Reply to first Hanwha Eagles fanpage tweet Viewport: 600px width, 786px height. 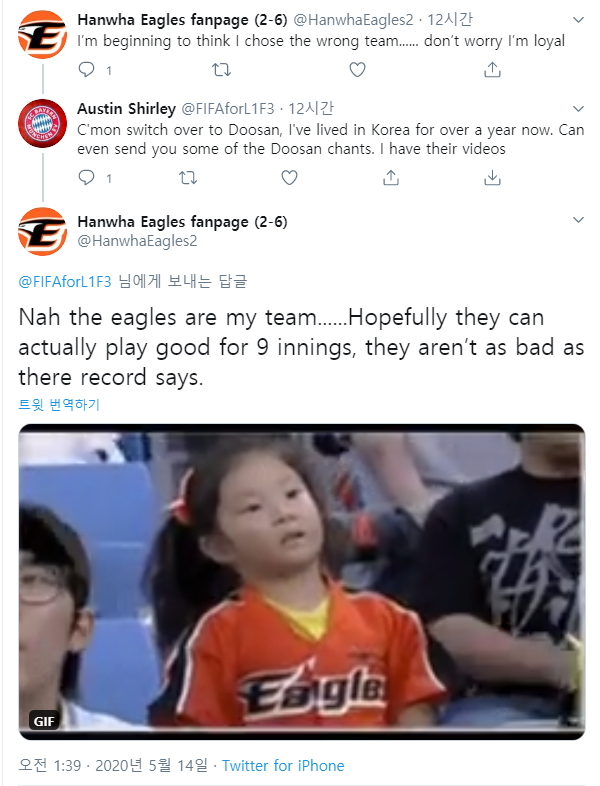87,70
